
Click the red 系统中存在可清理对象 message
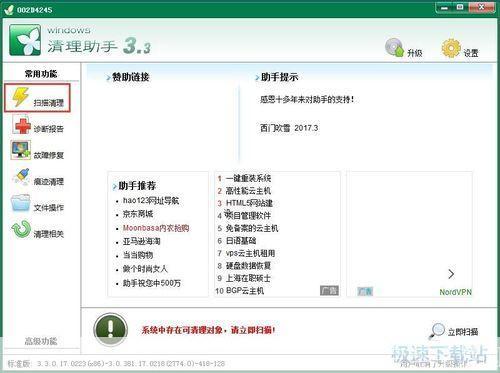pyautogui.click(x=209, y=330)
